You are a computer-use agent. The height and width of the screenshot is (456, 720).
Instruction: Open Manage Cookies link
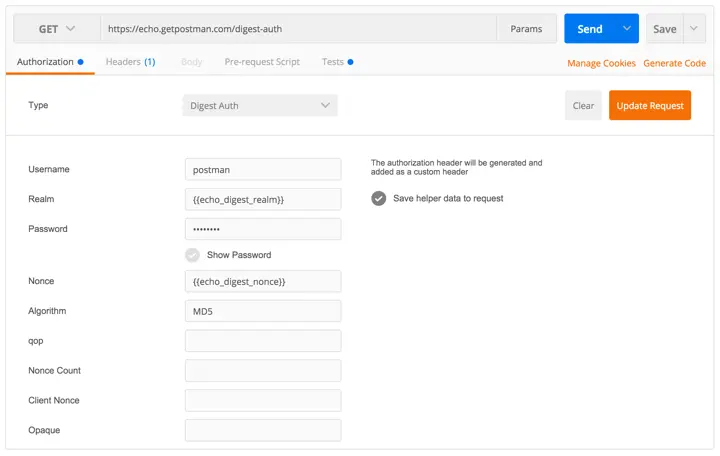point(601,63)
